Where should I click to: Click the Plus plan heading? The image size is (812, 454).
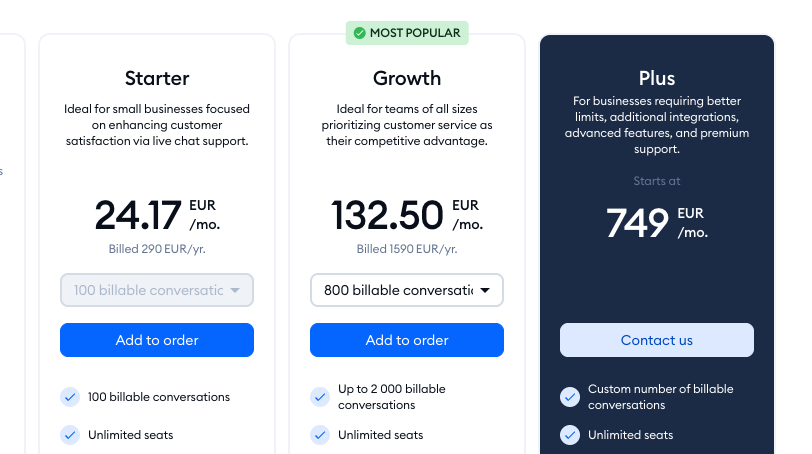coord(657,78)
